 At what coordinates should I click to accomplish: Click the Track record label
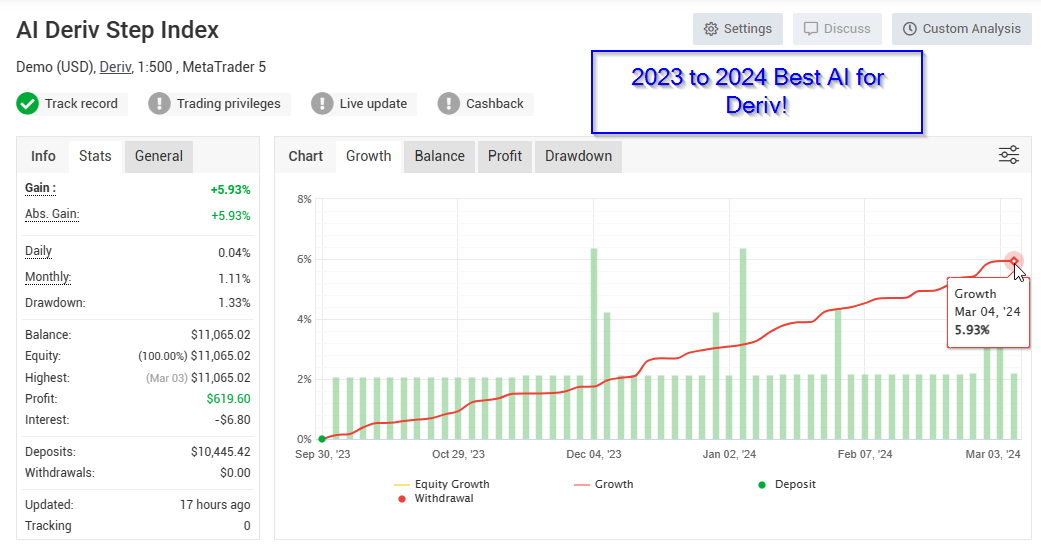click(81, 104)
